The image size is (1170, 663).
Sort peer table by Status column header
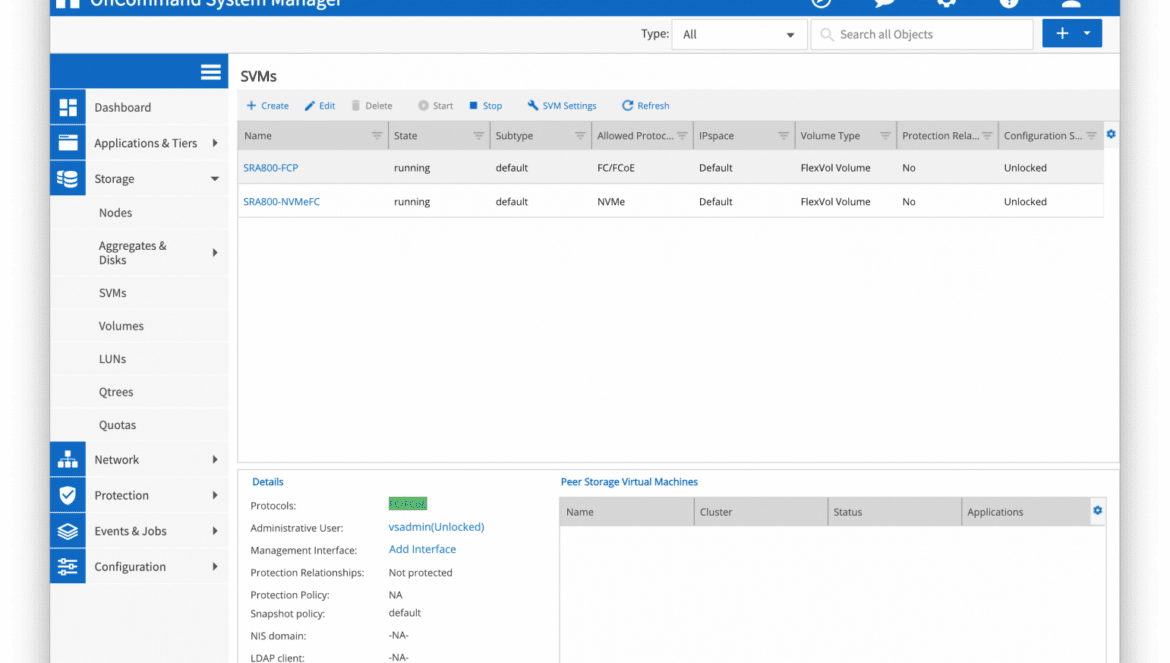(894, 512)
